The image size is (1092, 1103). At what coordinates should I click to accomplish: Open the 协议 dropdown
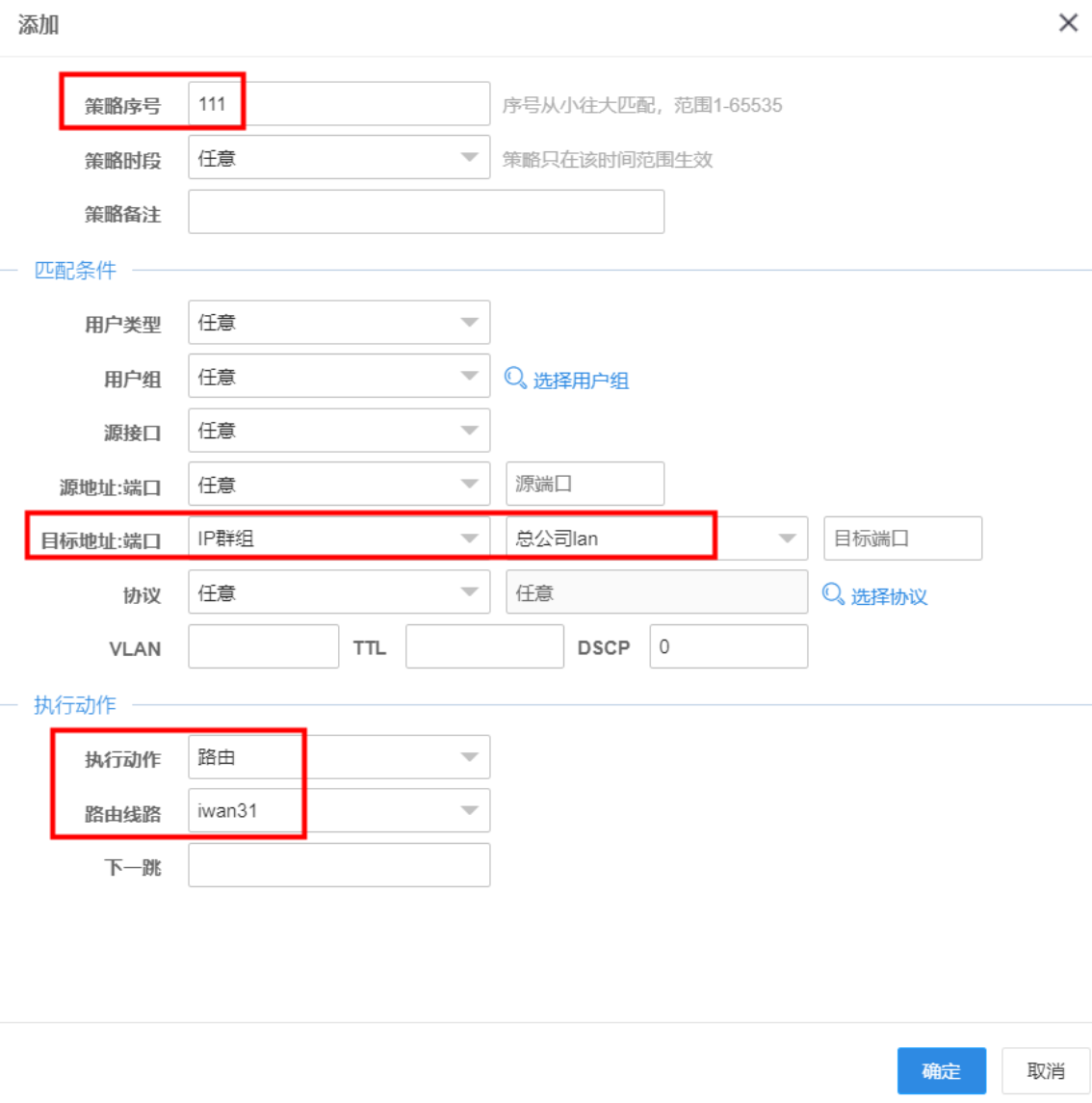click(339, 592)
